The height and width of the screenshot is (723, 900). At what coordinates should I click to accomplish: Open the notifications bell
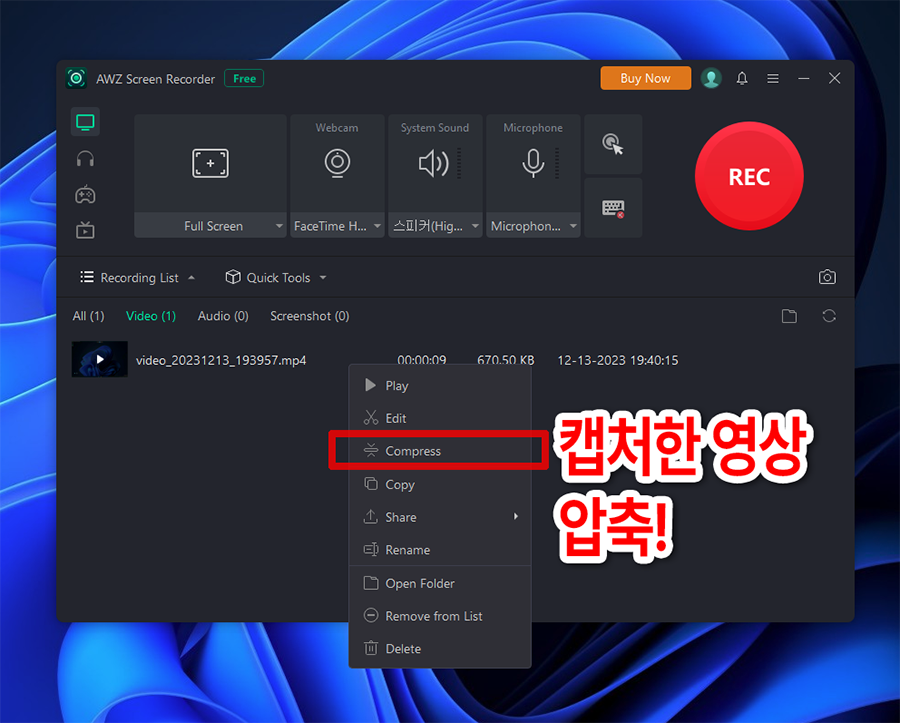coord(742,78)
